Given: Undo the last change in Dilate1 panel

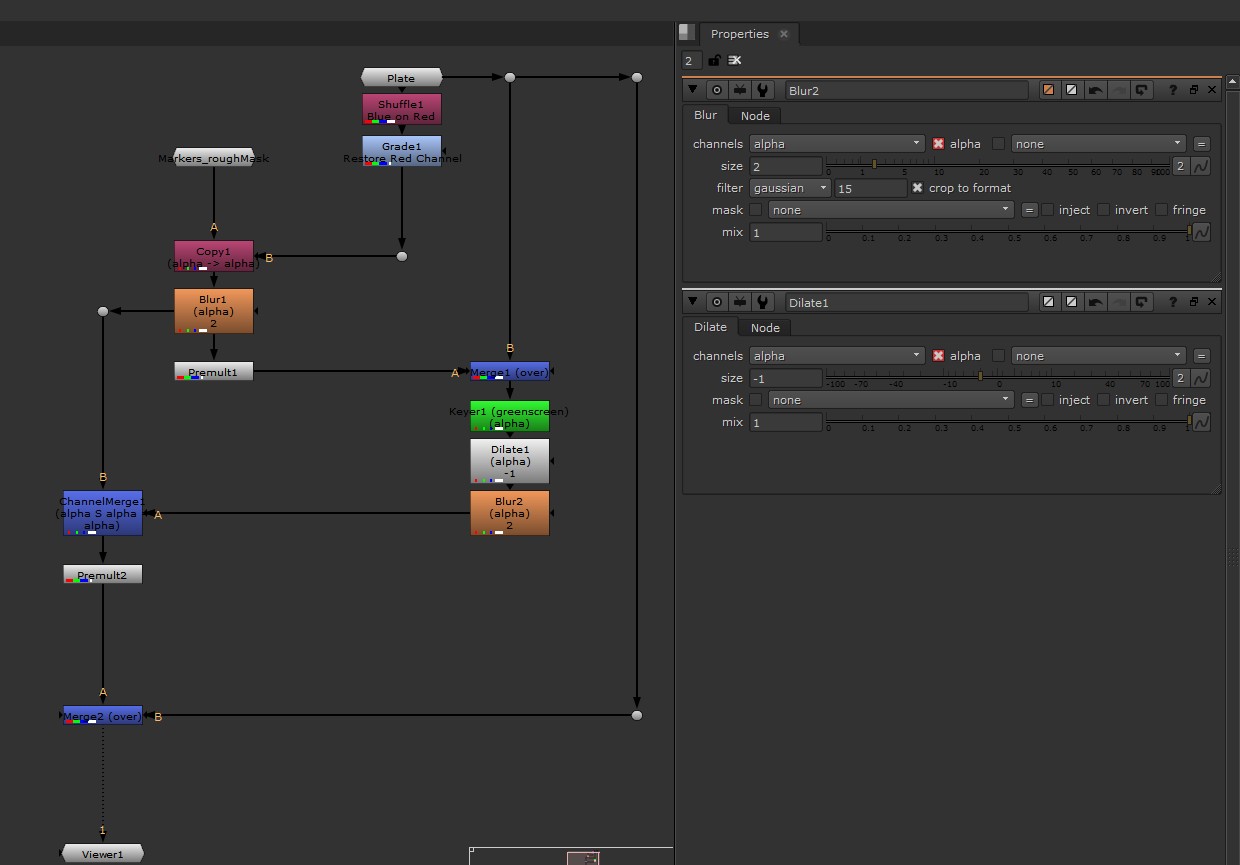Looking at the screenshot, I should (x=1095, y=302).
